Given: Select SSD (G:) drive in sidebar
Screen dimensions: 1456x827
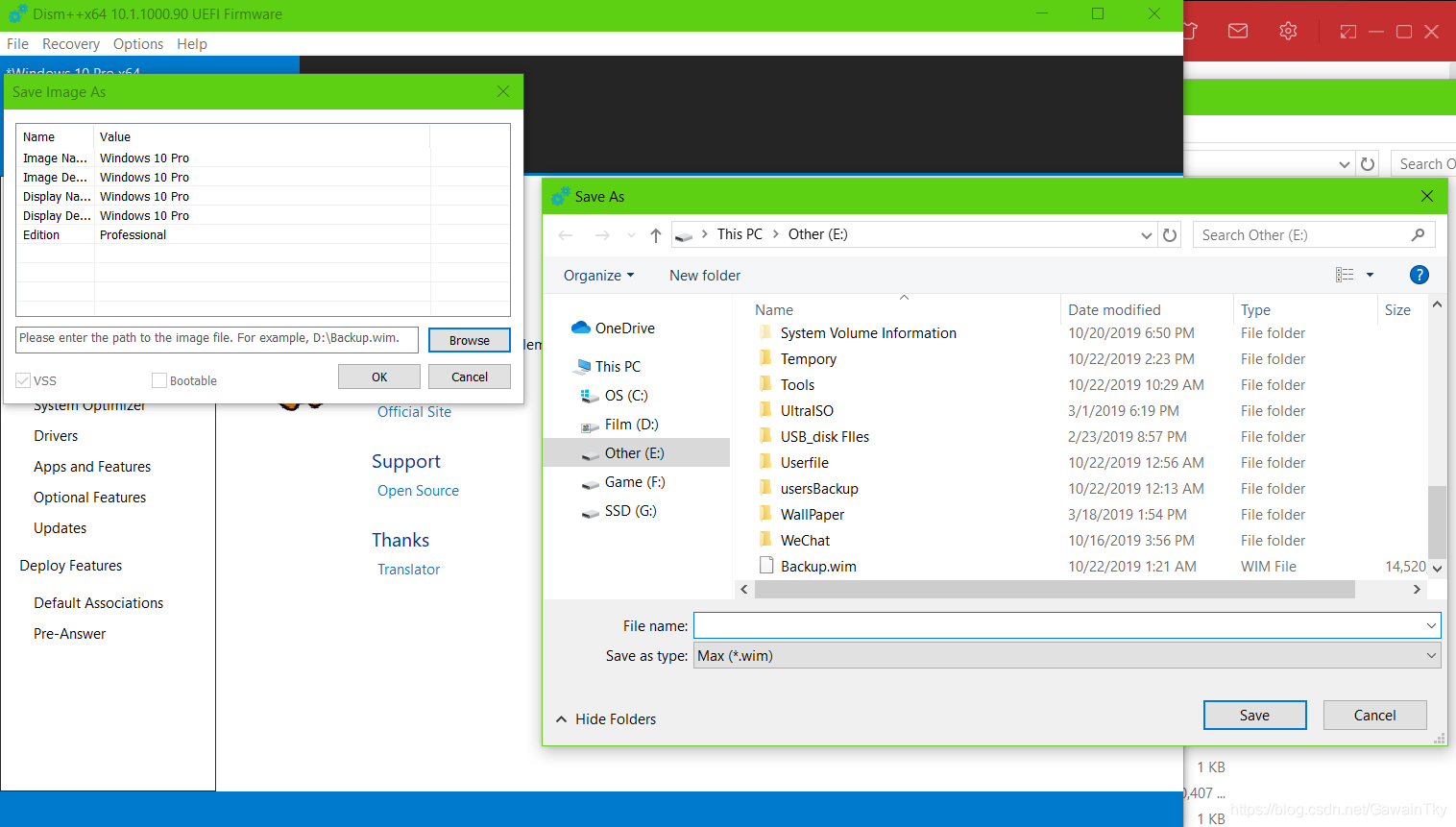Looking at the screenshot, I should point(631,510).
